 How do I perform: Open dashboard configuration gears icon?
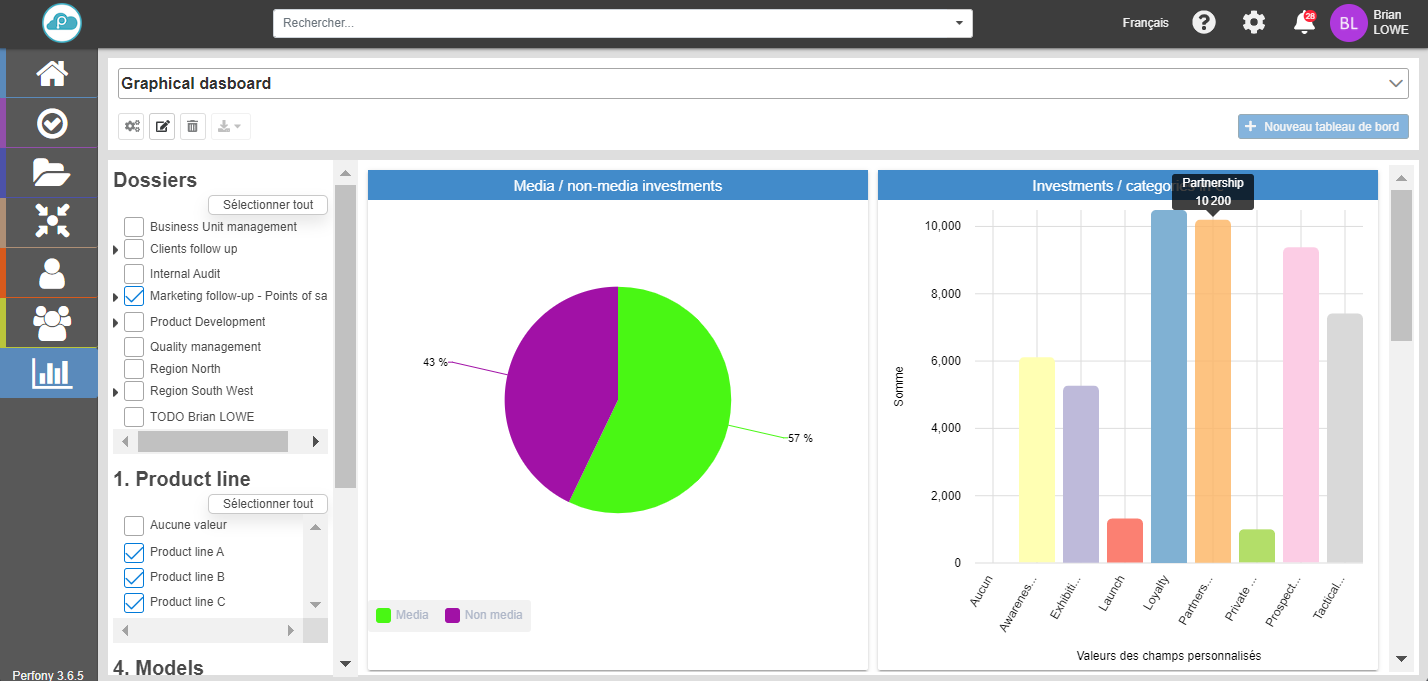pos(132,127)
